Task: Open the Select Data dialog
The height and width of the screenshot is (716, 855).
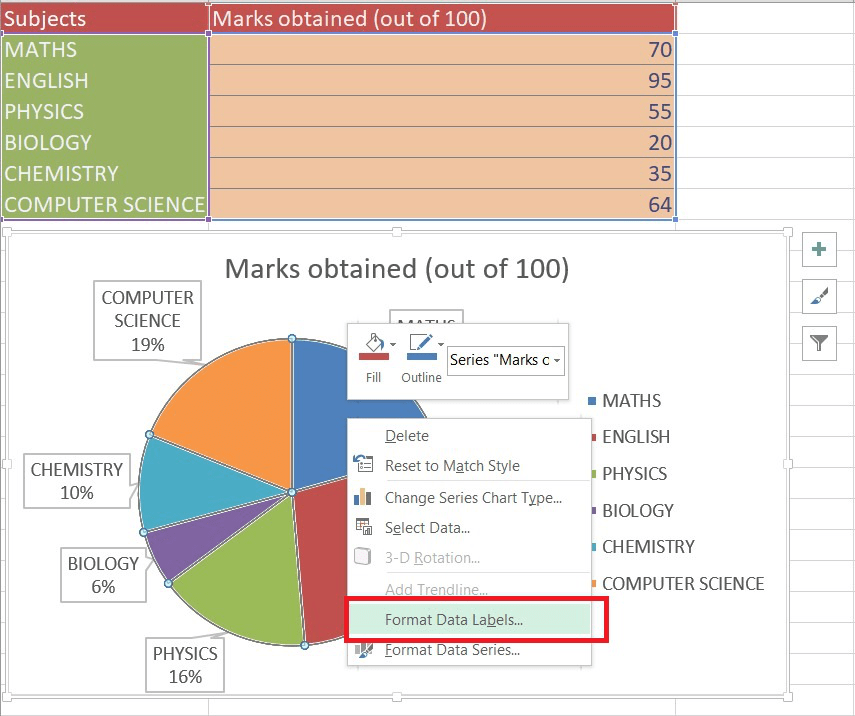Action: point(427,527)
